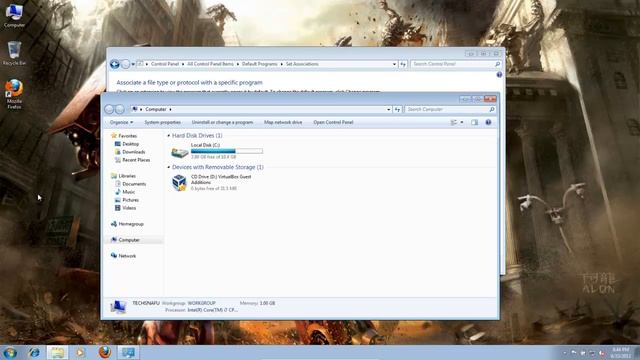Click Set Associations in the breadcrumb

(302, 64)
